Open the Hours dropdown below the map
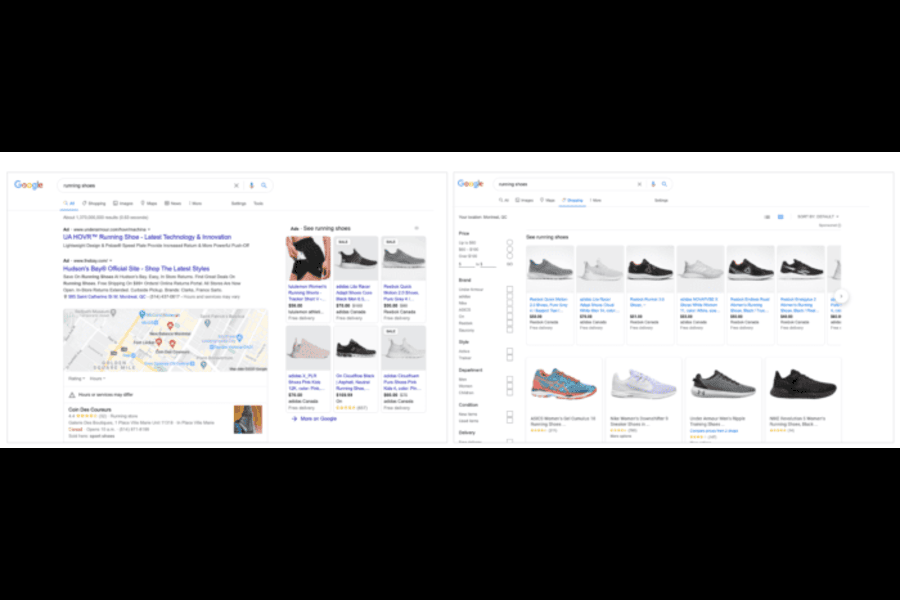Image resolution: width=900 pixels, height=600 pixels. point(98,378)
